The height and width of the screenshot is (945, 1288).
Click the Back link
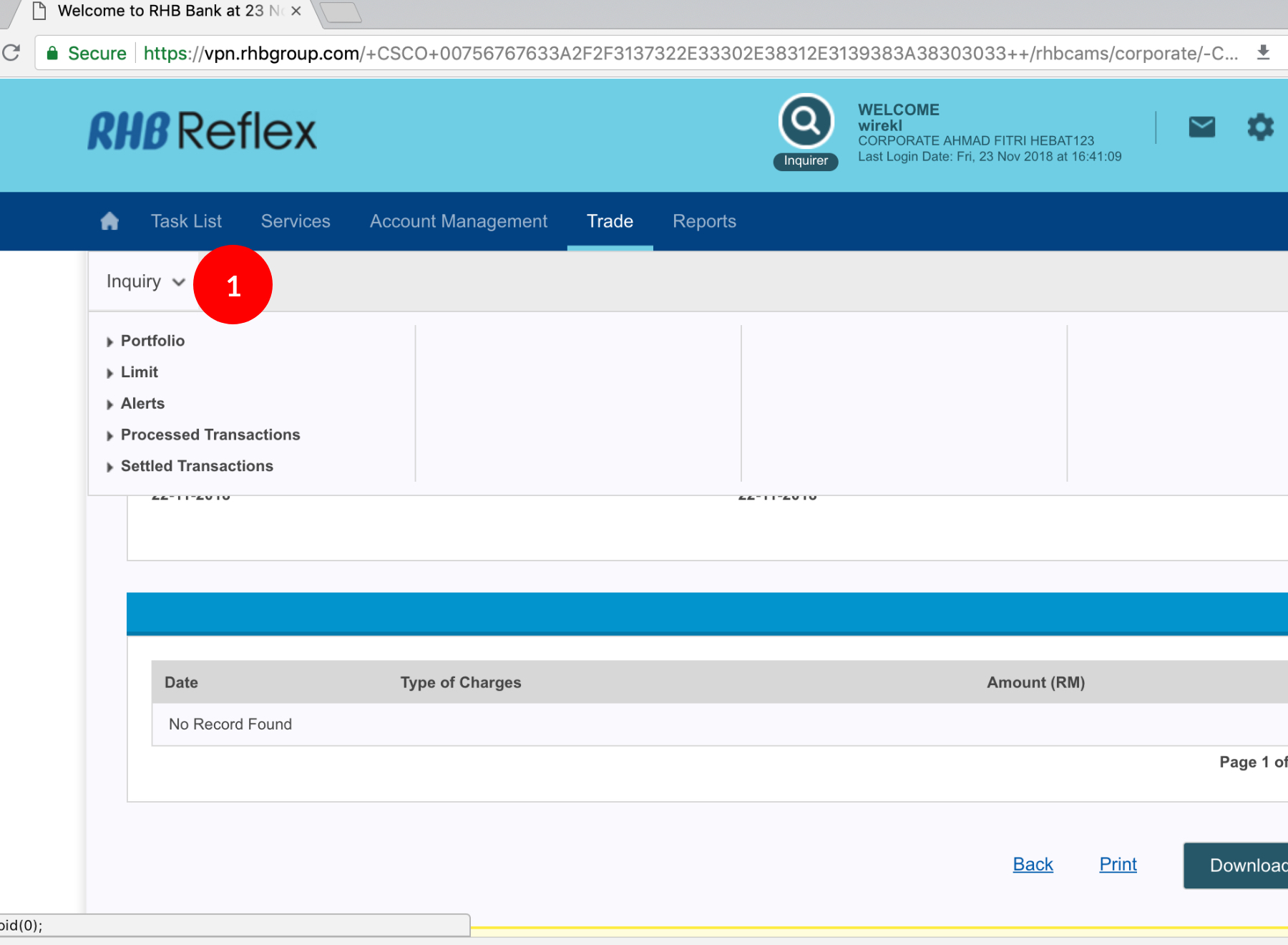pos(1033,864)
